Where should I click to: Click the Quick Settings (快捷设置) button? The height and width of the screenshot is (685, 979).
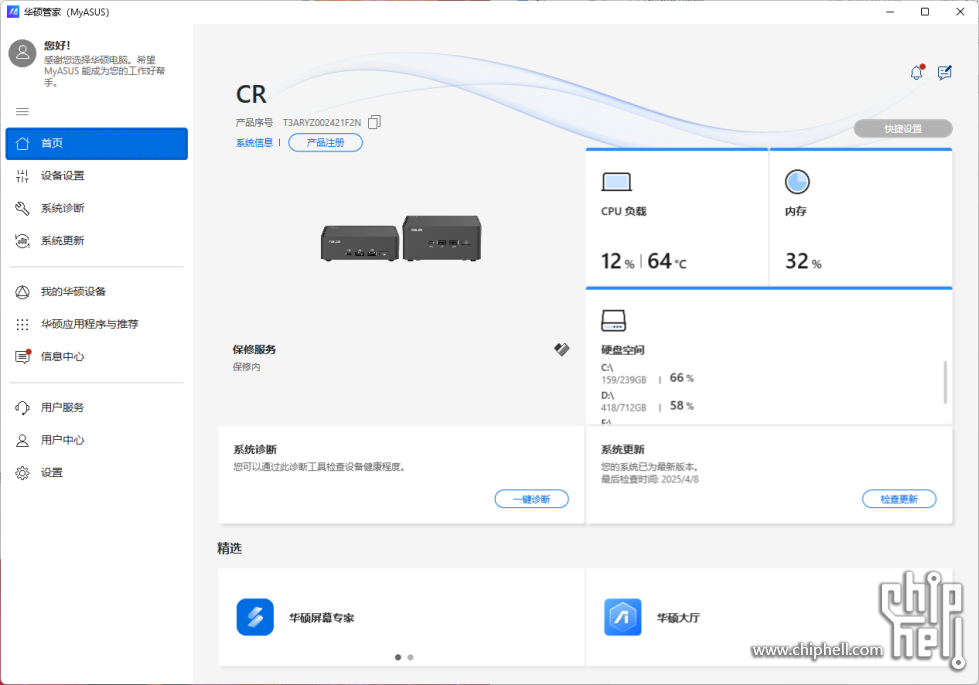point(903,129)
